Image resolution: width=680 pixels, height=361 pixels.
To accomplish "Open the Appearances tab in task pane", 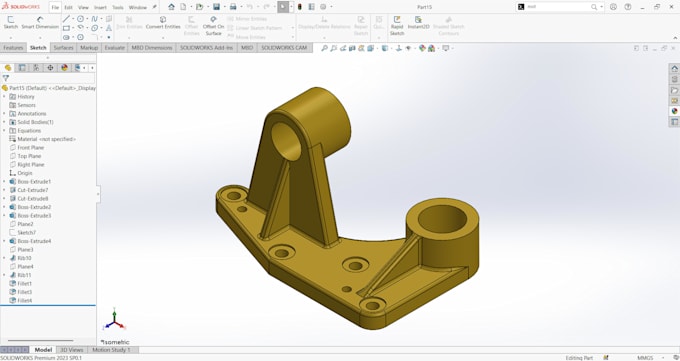I will pyautogui.click(x=674, y=111).
